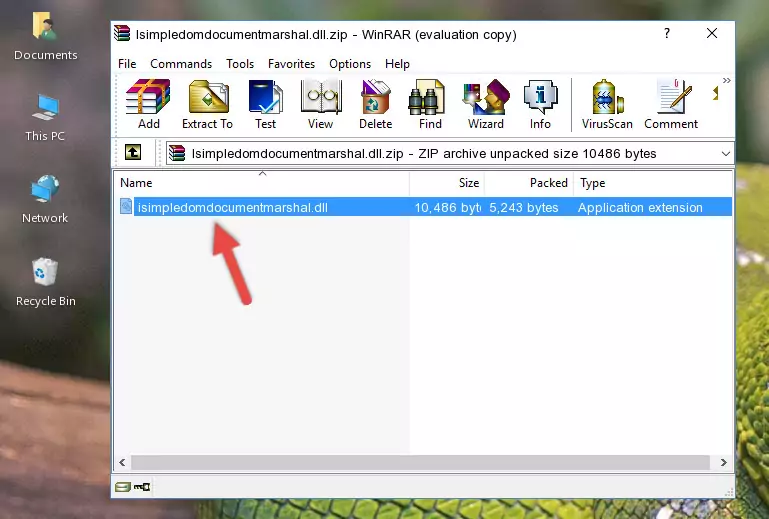Screen dimensions: 769x519
Task: Click the 5,243 bytes packed value
Action: click(x=524, y=208)
